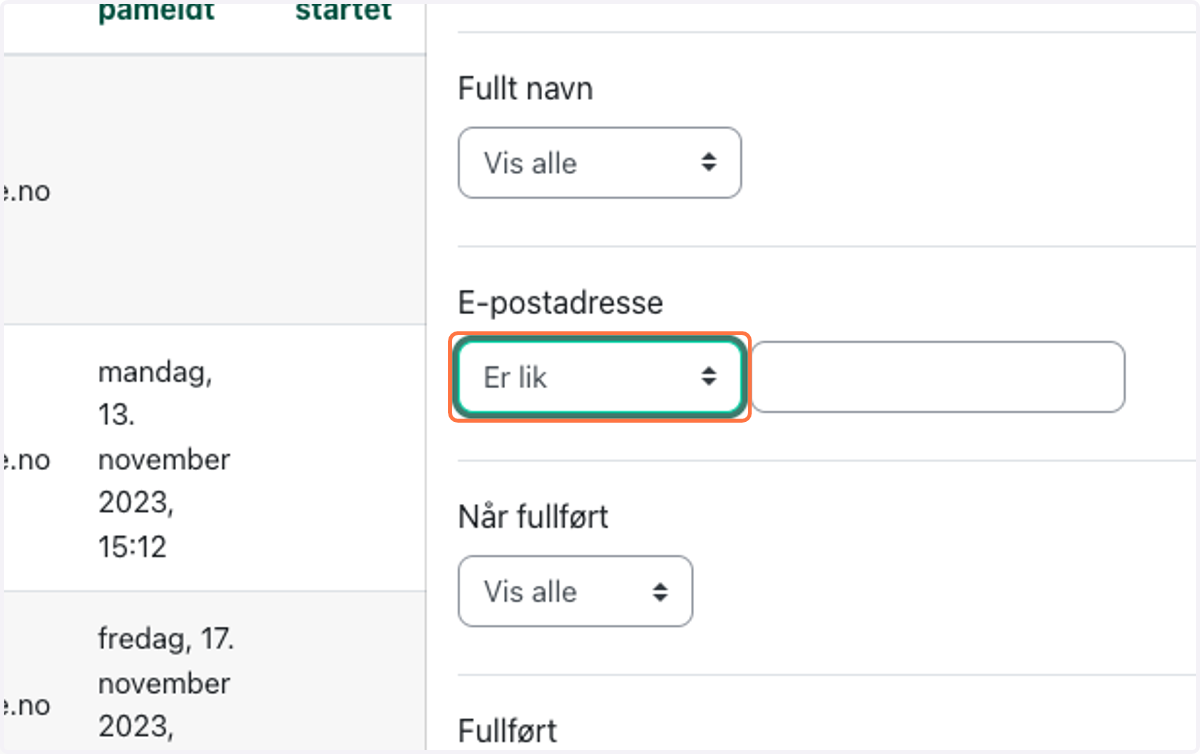Sort by the 'påmeldt' column header
Viewport: 1200px width, 754px height.
point(156,13)
